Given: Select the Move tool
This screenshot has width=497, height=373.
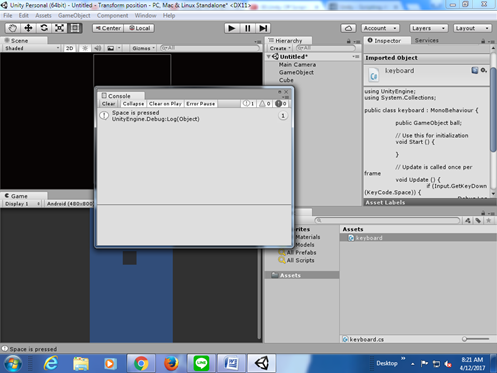Looking at the screenshot, I should pyautogui.click(x=28, y=28).
